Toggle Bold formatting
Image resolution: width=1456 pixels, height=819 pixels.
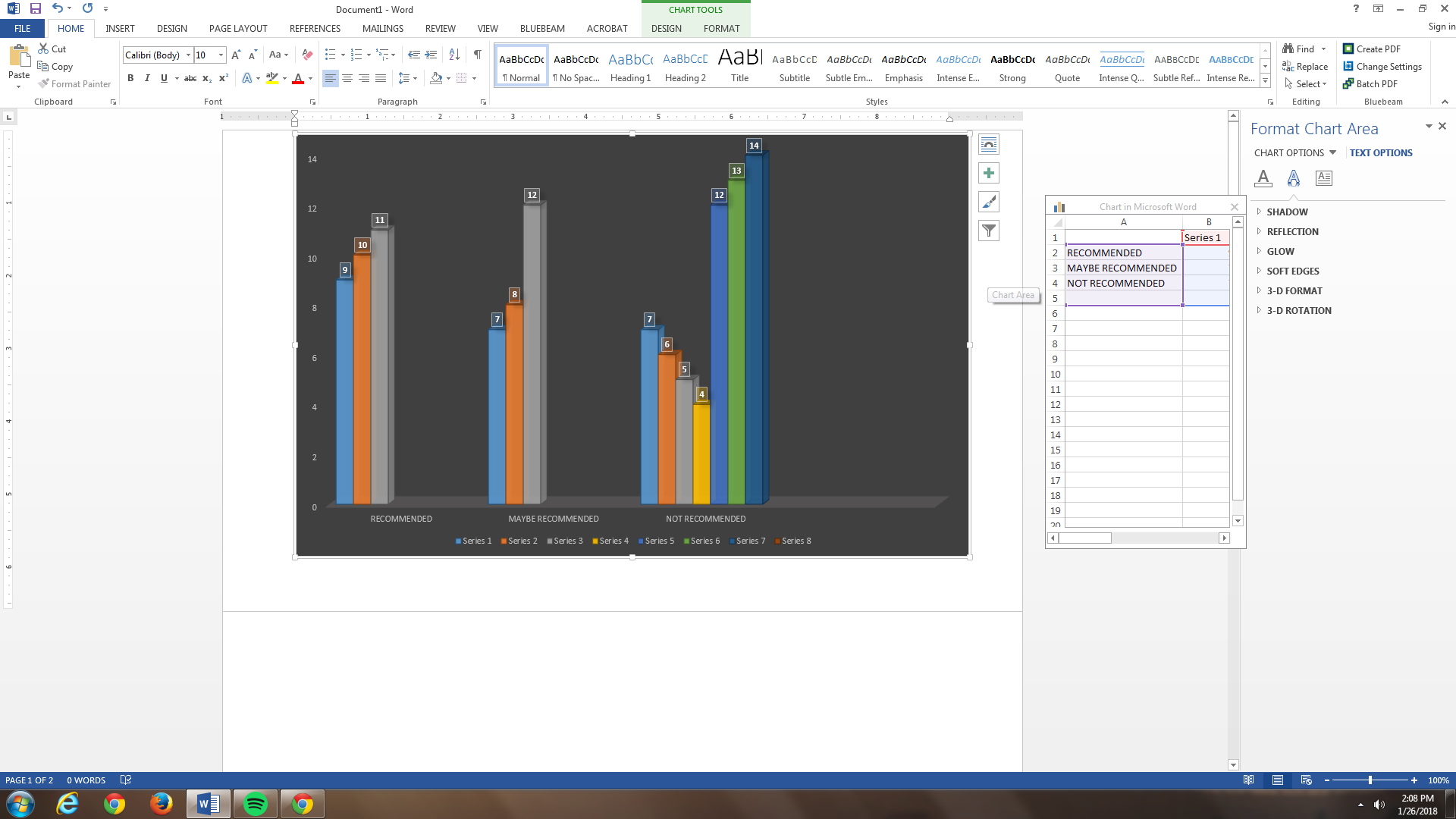coord(130,78)
